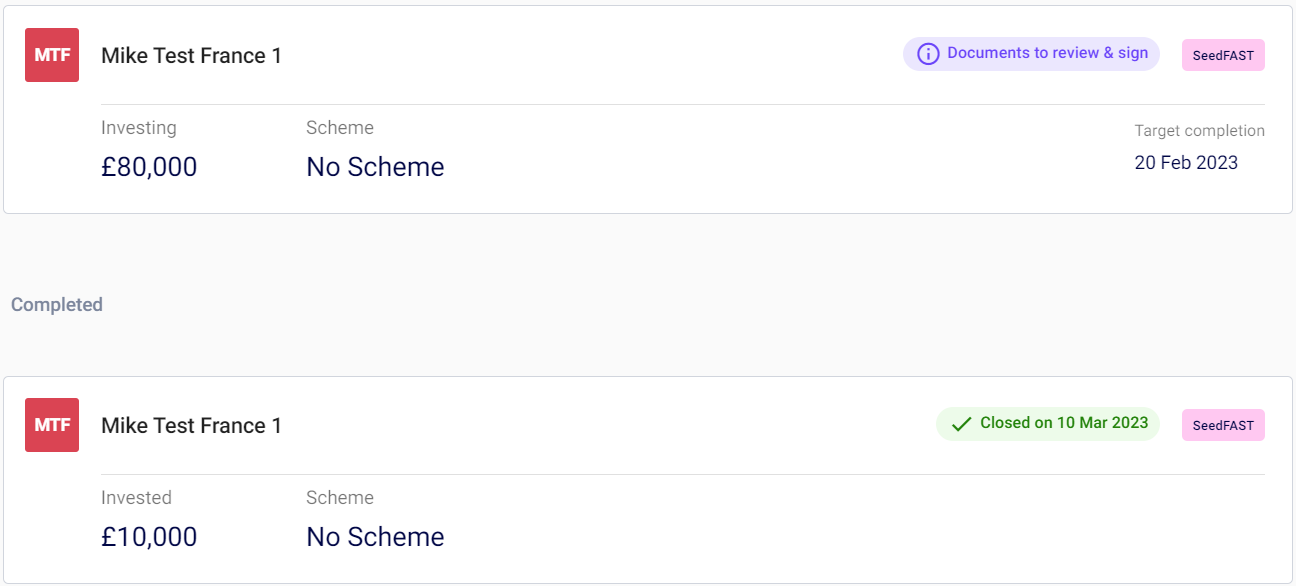This screenshot has height=586, width=1296.
Task: Click the 'Investing' label
Action: [x=139, y=128]
